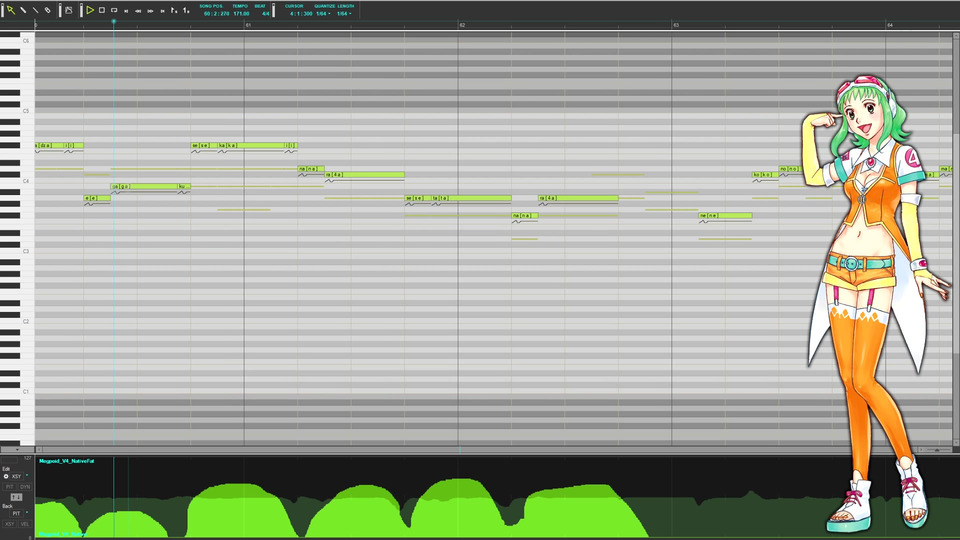This screenshot has width=960, height=540.
Task: Select the pencil tool
Action: (23, 10)
